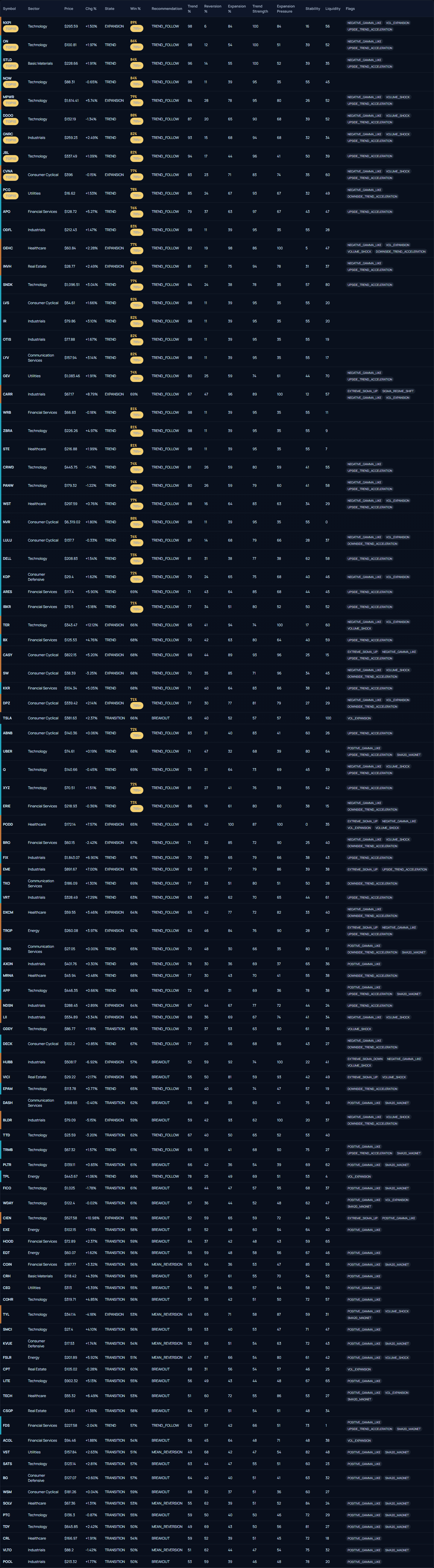Click the TOP10 badge under STLD
This screenshot has height=1568, width=434.
(x=11, y=66)
